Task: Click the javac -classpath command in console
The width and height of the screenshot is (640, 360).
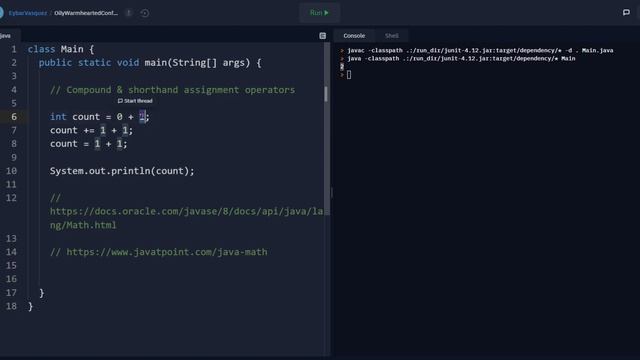Action: coord(480,51)
